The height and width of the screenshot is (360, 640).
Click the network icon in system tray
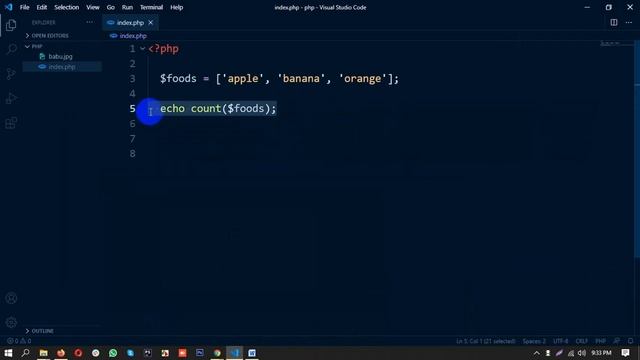pos(571,353)
